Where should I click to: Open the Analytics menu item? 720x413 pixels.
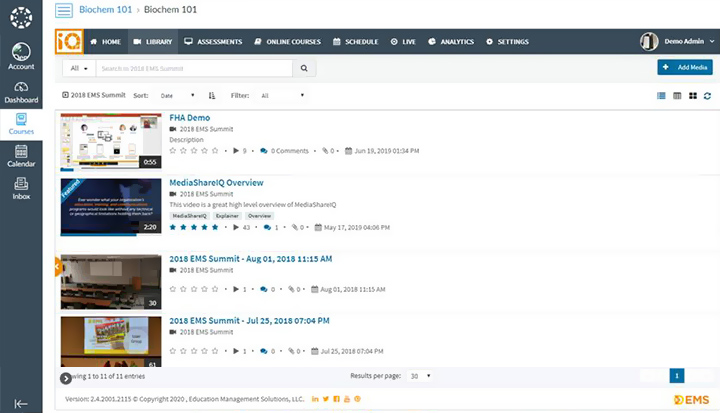[451, 42]
